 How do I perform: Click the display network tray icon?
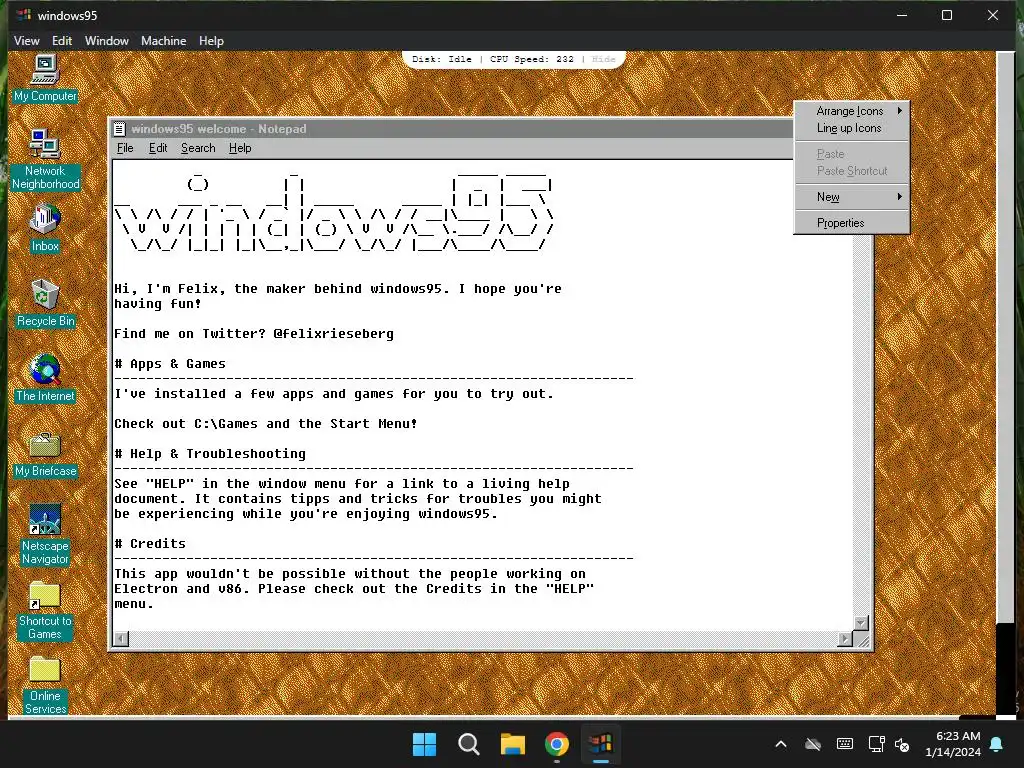point(876,744)
